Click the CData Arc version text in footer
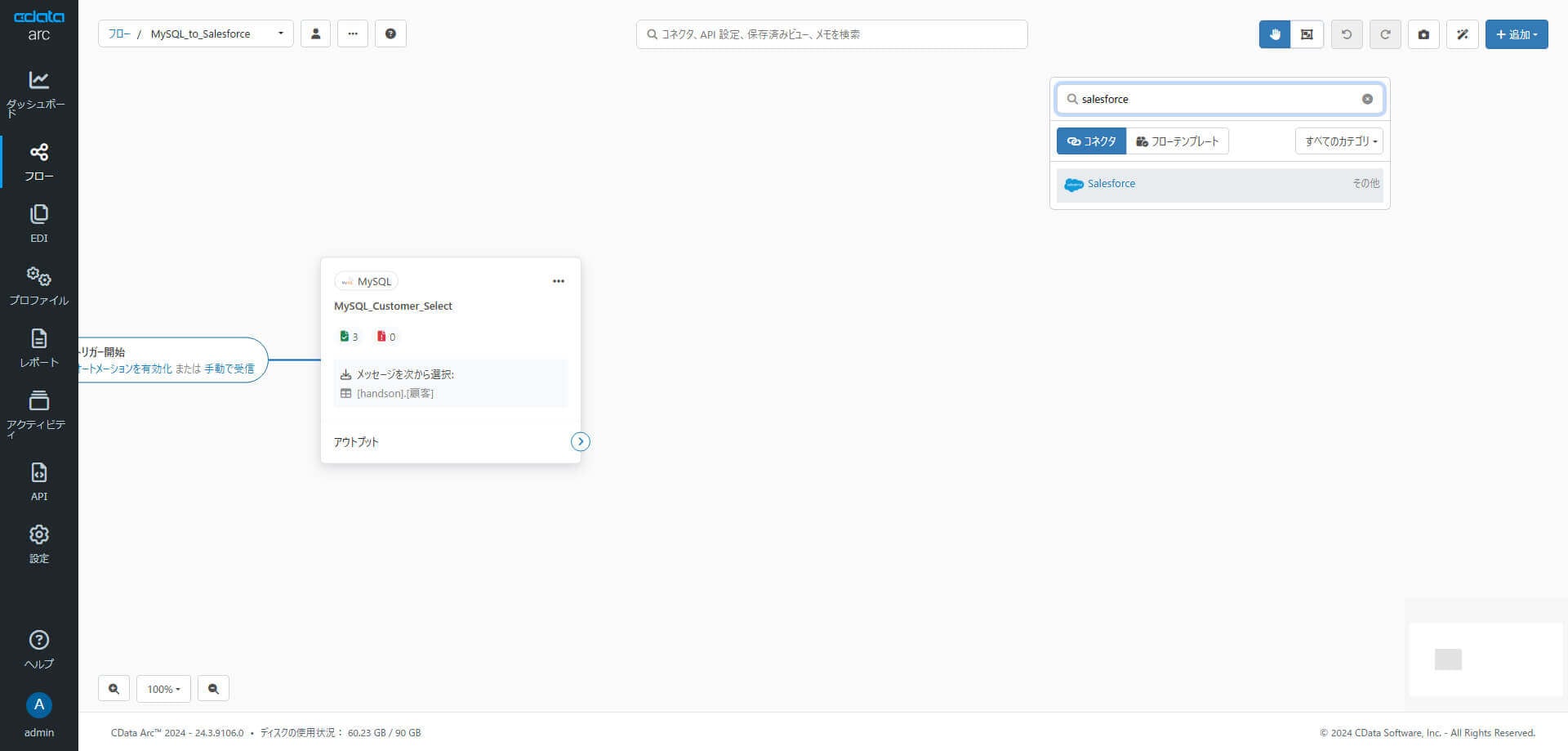Screen dimensions: 1568x751 pyautogui.click(x=177, y=733)
